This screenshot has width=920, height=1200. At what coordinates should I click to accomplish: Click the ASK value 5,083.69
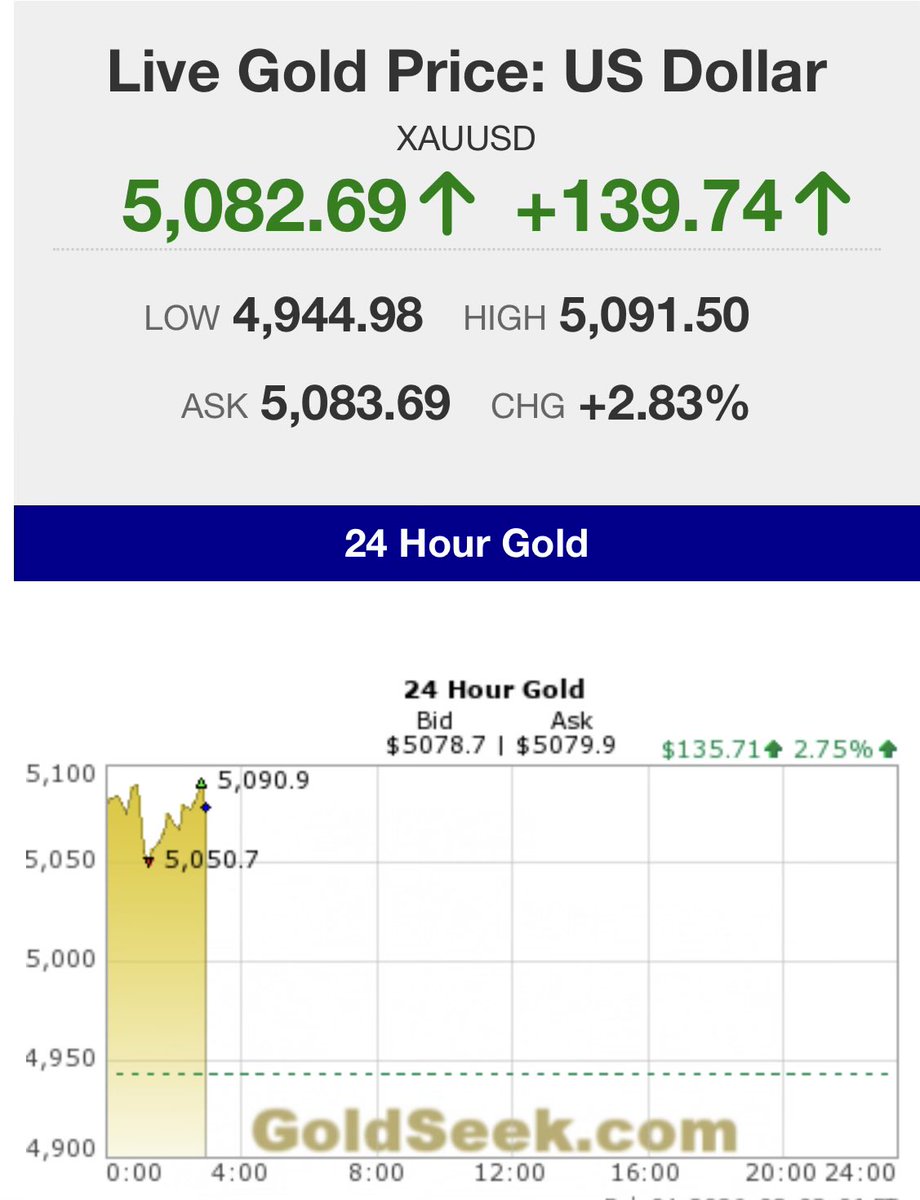355,405
